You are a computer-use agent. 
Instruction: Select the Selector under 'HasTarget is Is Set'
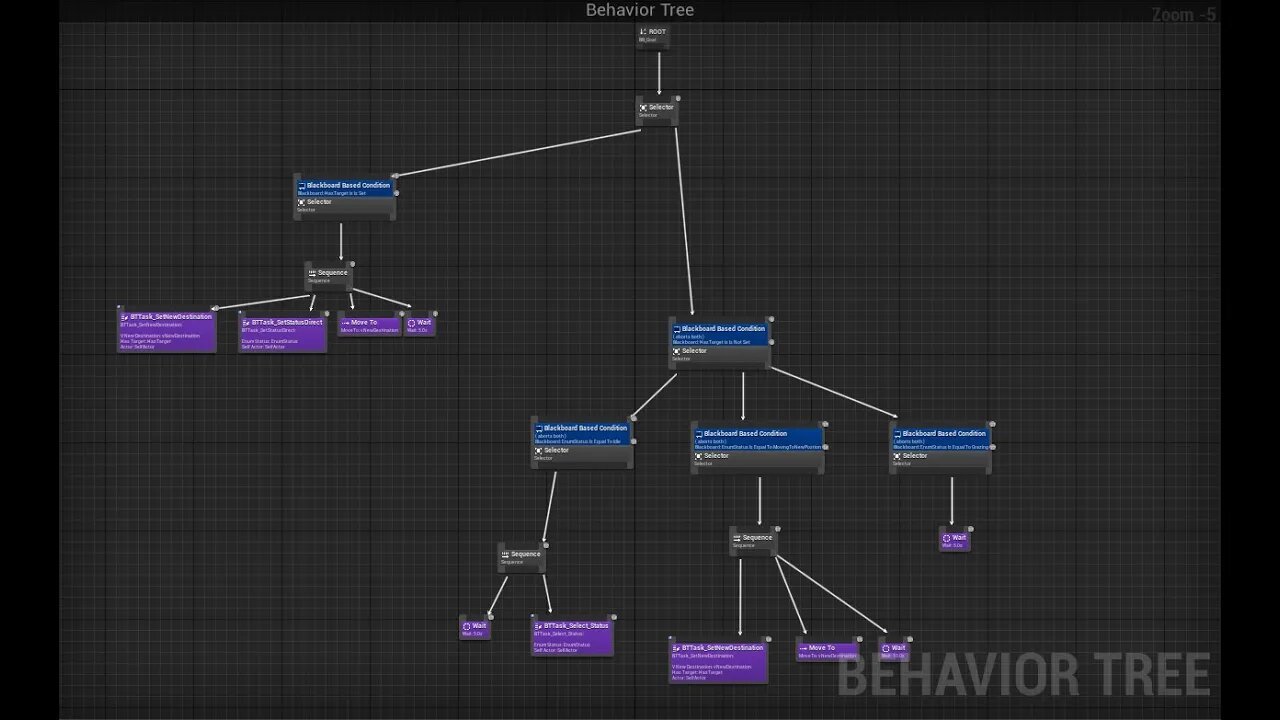click(345, 206)
